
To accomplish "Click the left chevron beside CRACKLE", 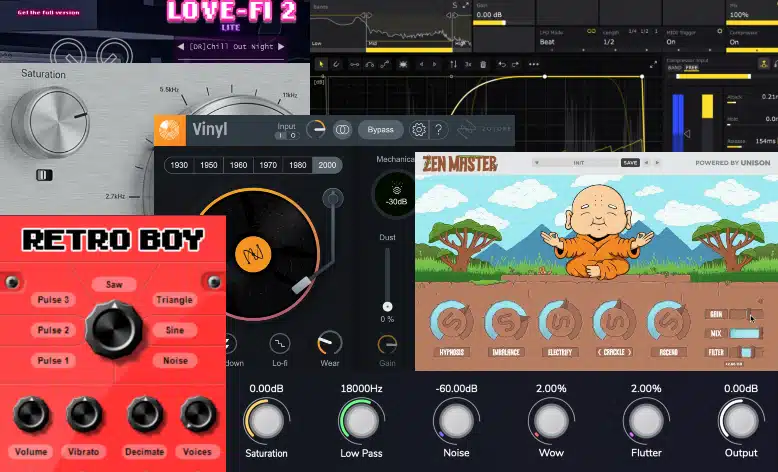I will tap(599, 352).
